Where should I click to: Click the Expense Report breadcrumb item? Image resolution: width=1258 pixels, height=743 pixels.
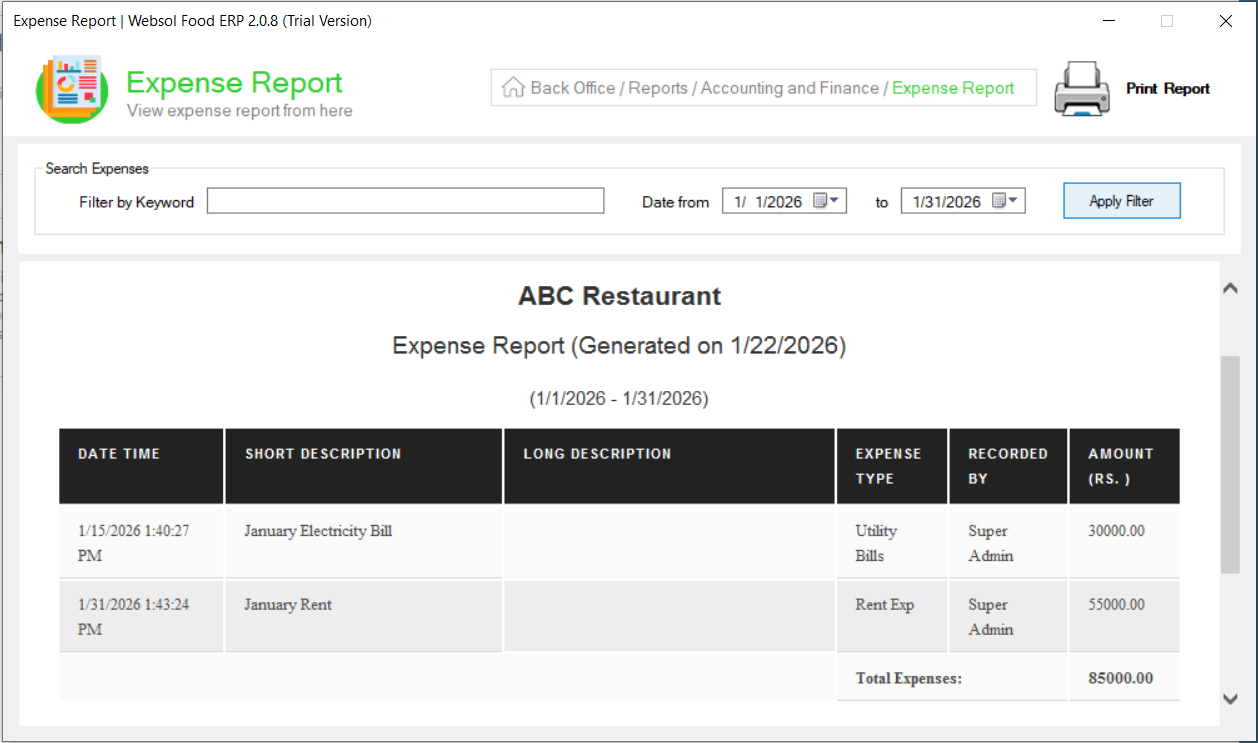[x=952, y=88]
